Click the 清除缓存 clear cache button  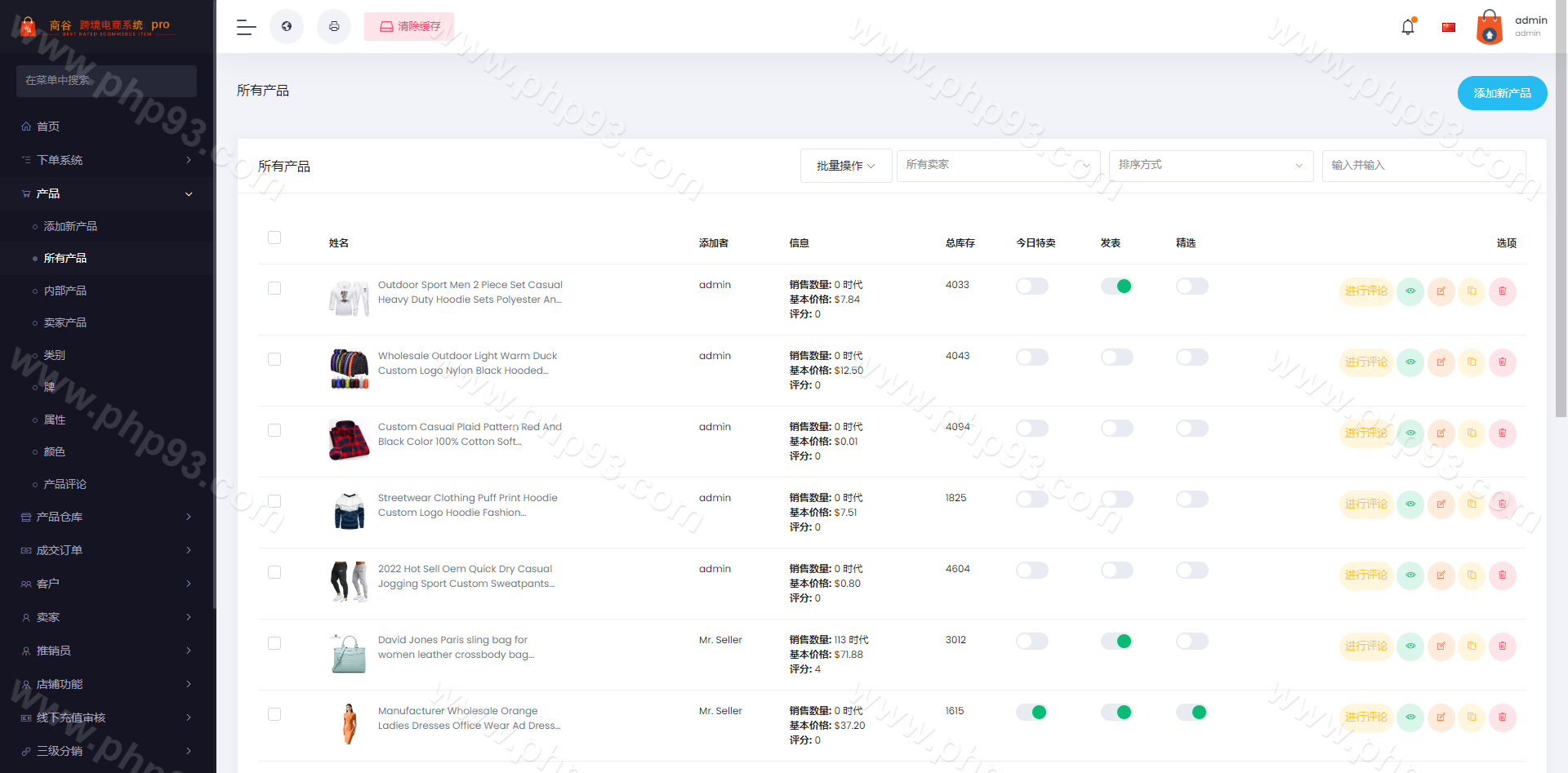point(409,27)
